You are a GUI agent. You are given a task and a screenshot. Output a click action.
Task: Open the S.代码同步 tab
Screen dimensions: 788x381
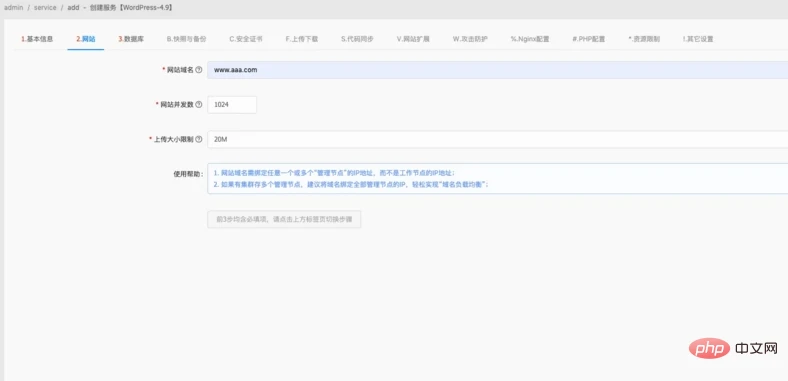(x=357, y=39)
